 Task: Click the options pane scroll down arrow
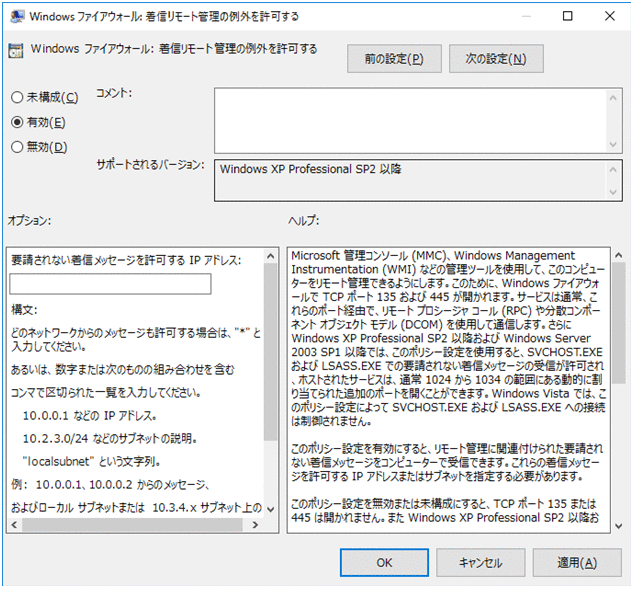tap(271, 509)
